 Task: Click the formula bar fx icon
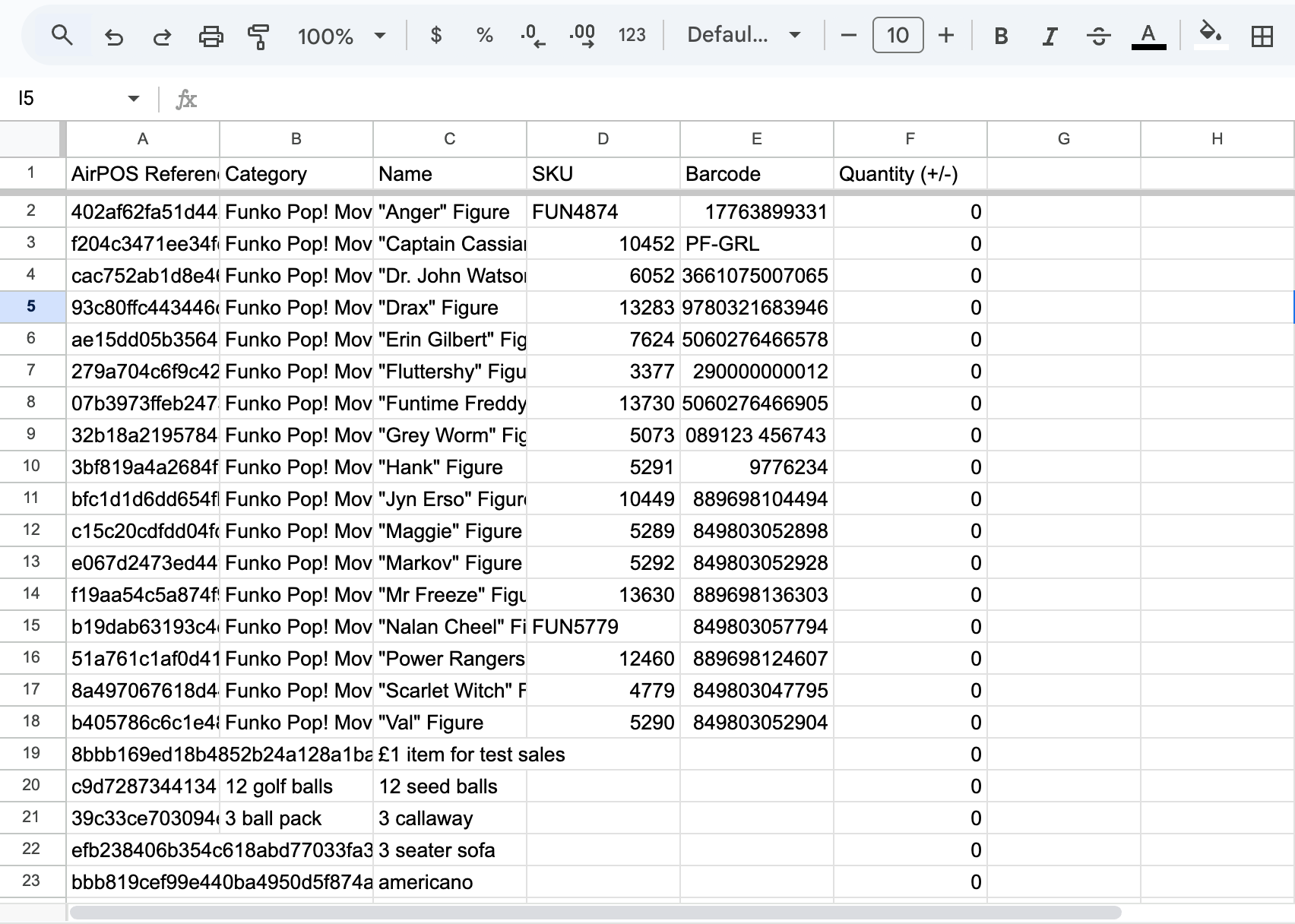186,99
